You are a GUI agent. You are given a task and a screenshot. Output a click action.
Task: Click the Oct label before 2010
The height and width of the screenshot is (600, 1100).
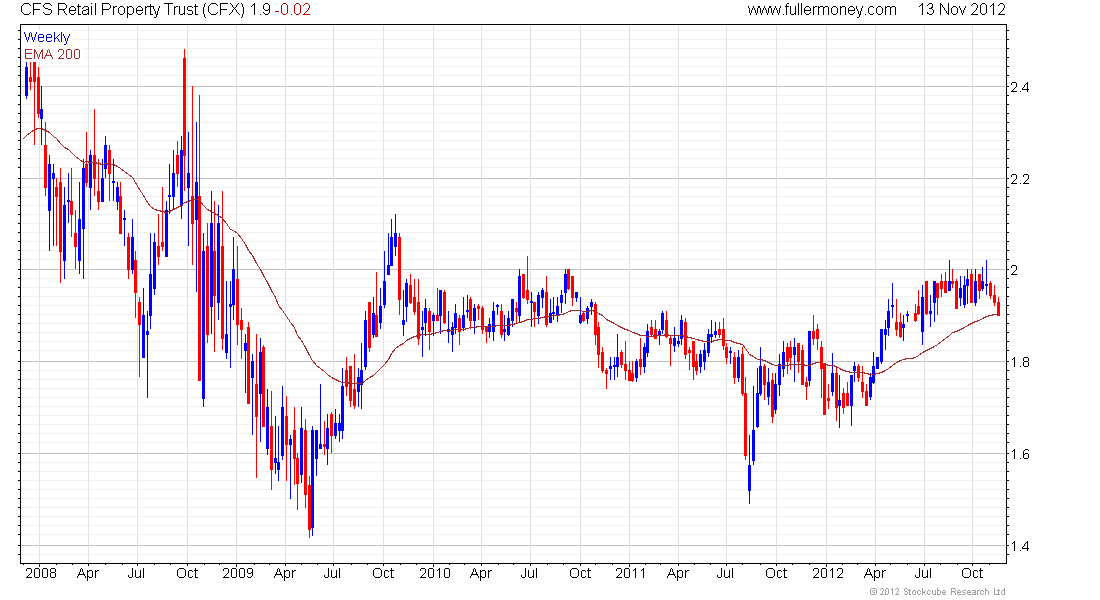(x=383, y=573)
